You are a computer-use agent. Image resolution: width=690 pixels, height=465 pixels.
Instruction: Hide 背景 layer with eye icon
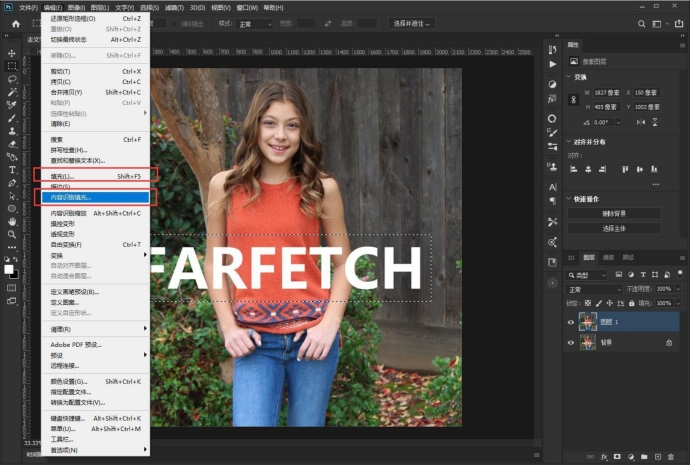(571, 342)
